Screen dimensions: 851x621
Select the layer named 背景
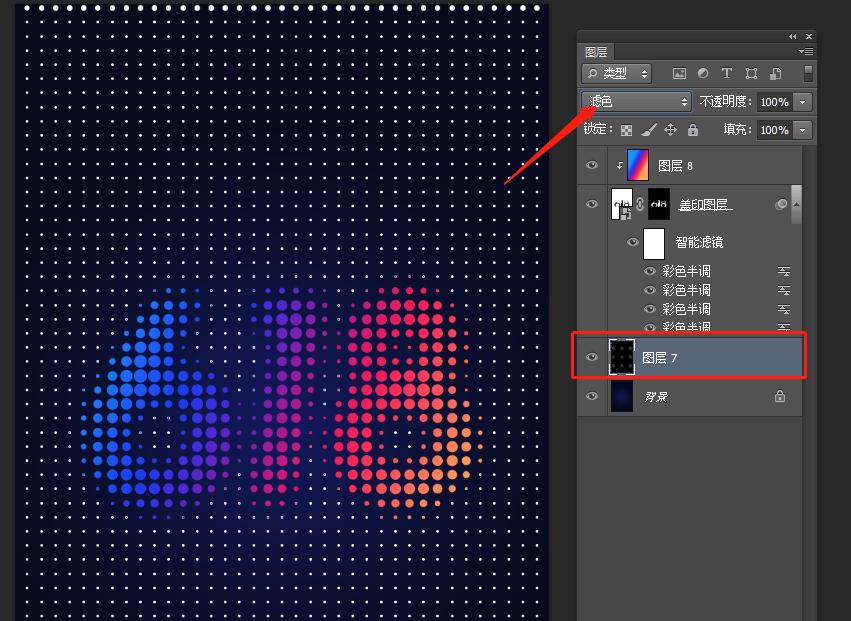[x=656, y=397]
